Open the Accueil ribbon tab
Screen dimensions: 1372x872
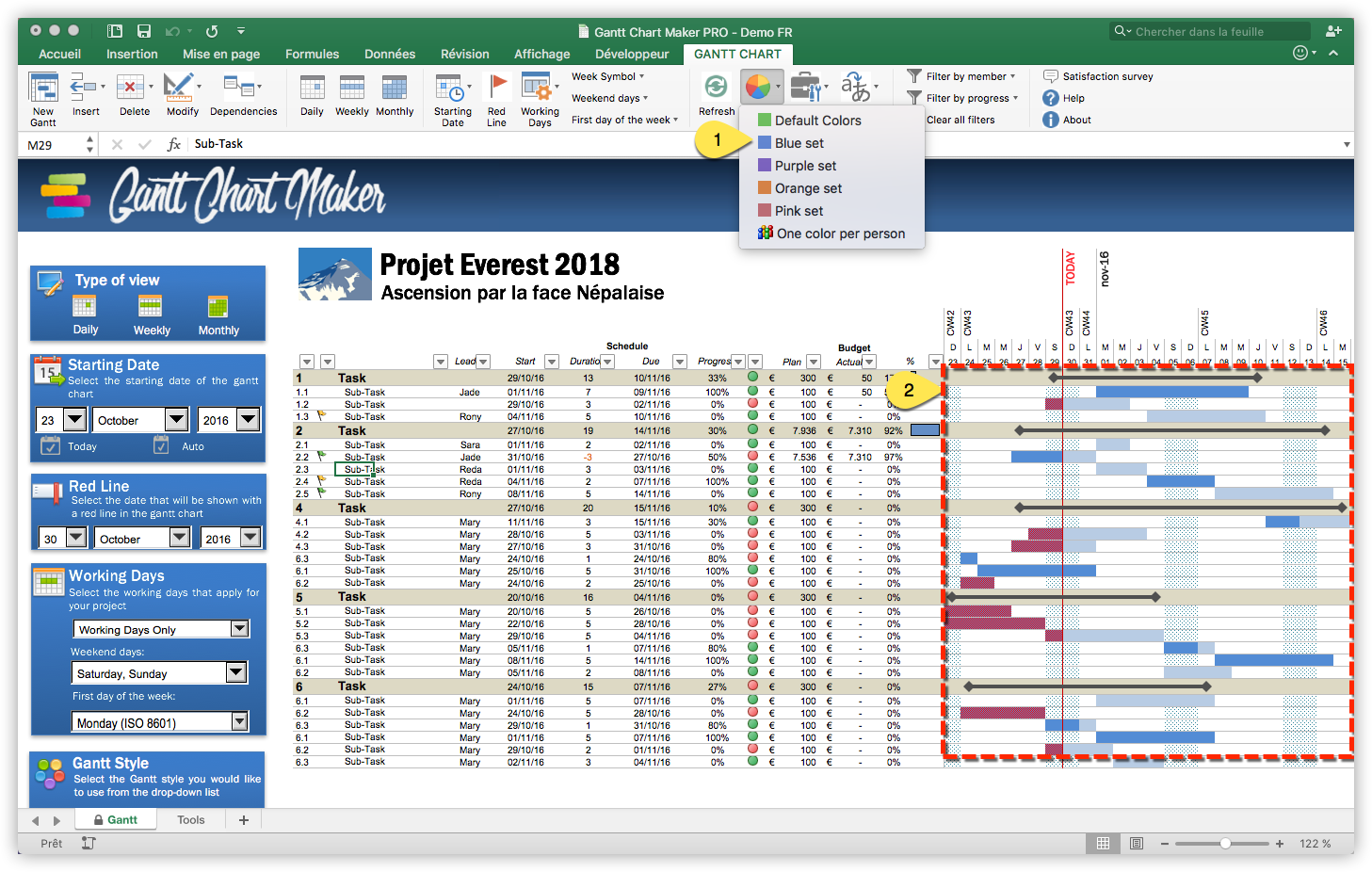pos(59,54)
